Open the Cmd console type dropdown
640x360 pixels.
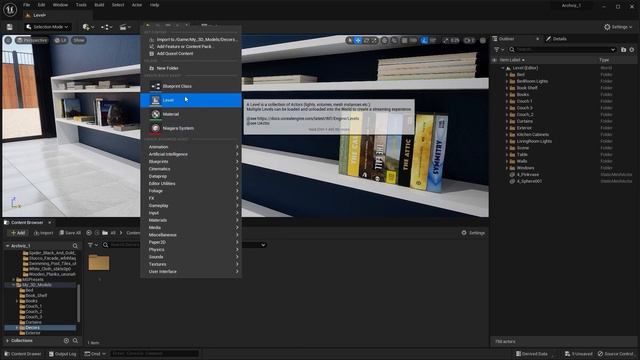(x=95, y=354)
